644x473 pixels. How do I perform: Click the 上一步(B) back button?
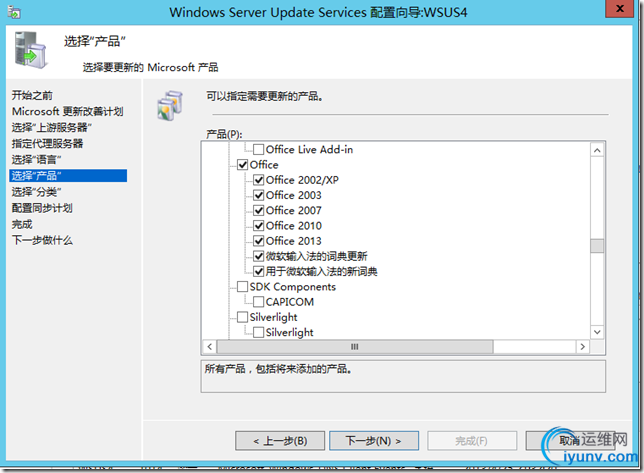280,441
